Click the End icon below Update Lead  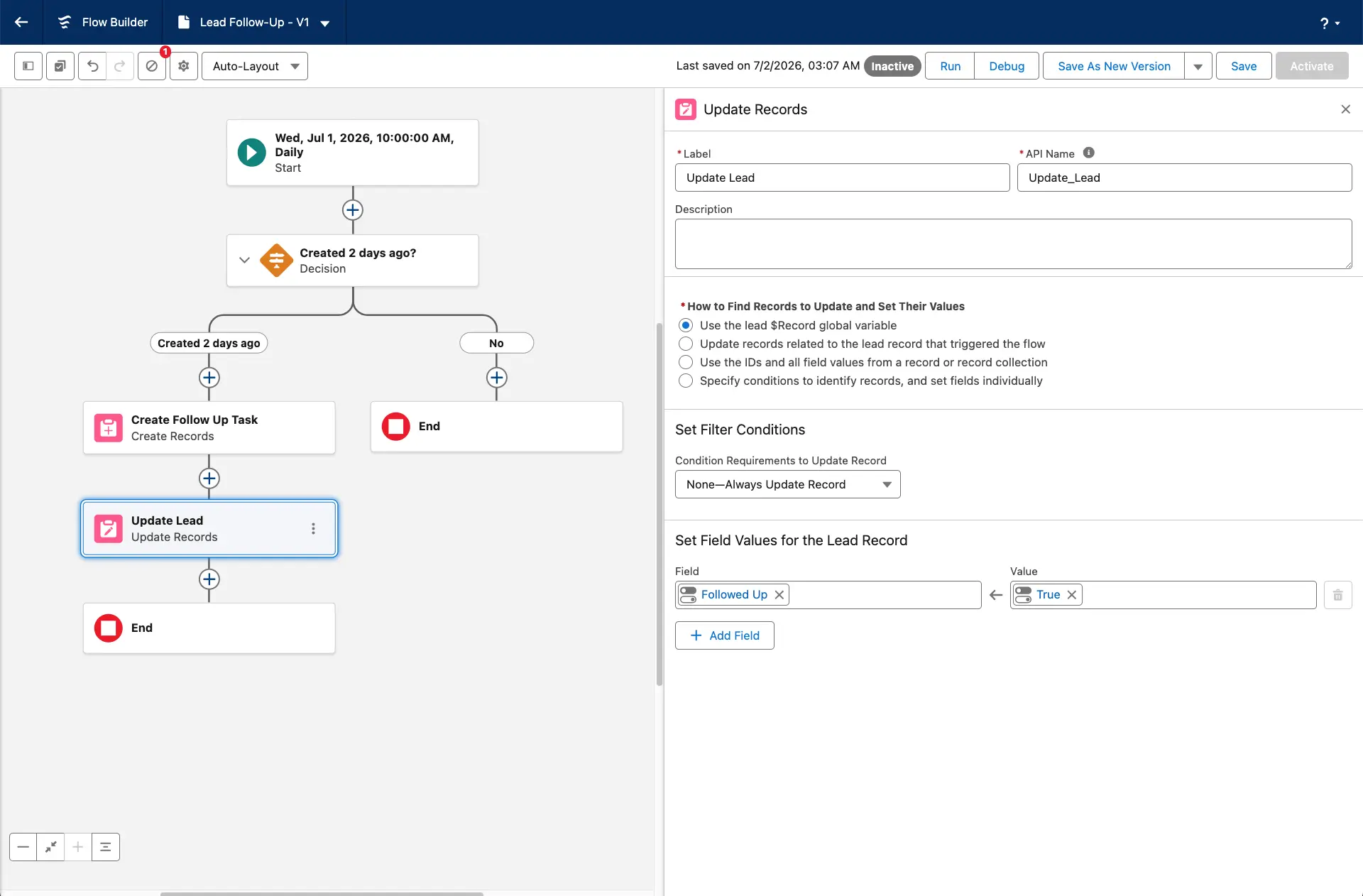pos(109,628)
